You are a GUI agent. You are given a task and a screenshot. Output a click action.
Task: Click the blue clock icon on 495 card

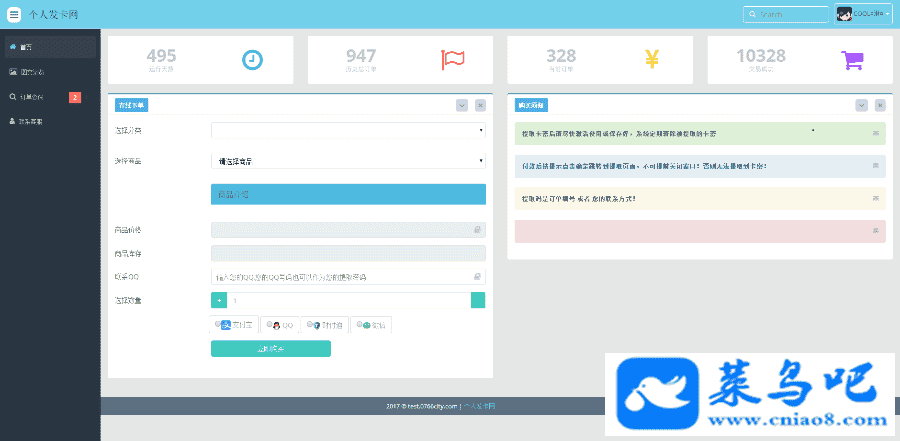click(x=252, y=60)
